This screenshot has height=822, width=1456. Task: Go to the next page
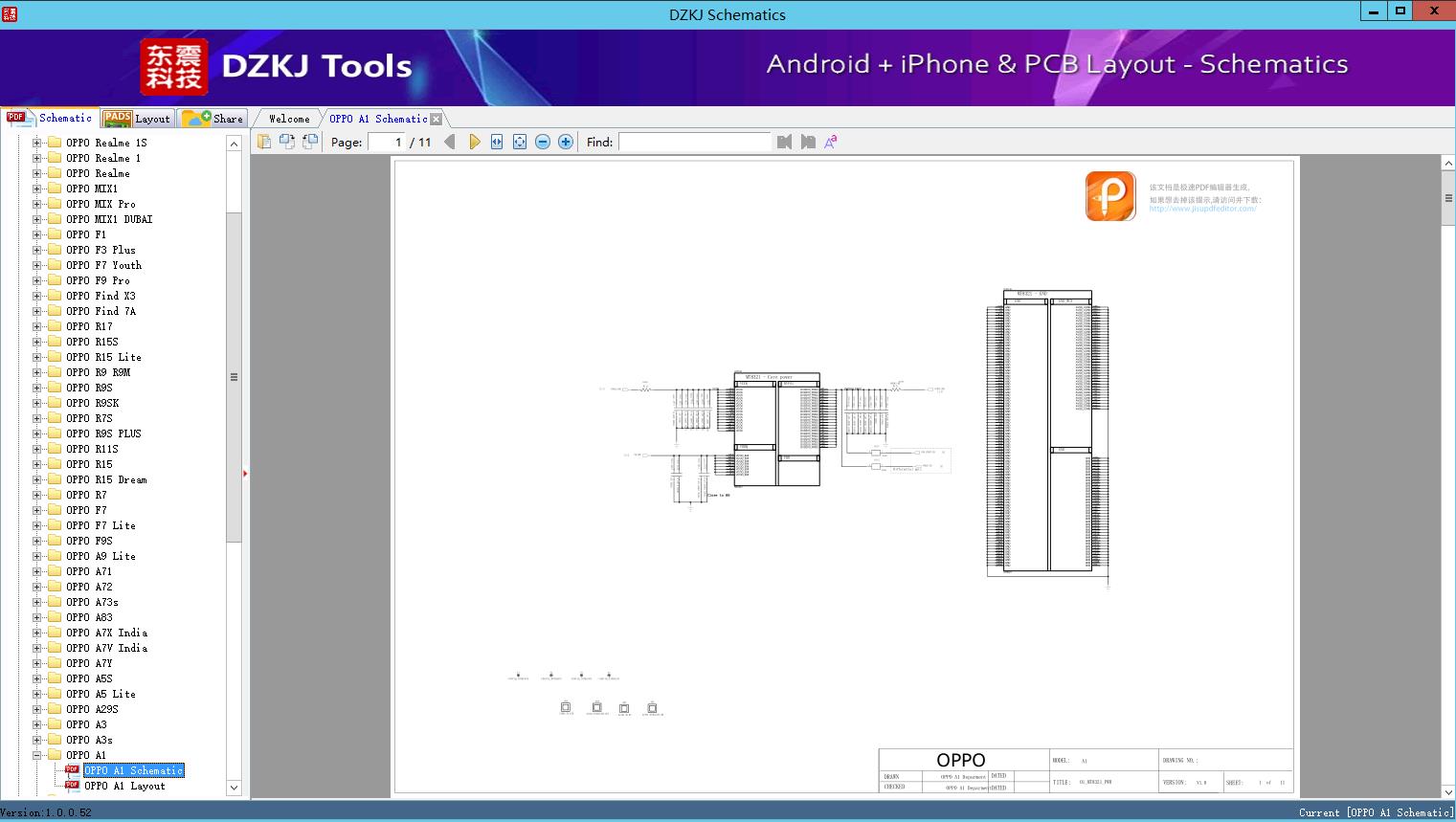[x=474, y=142]
